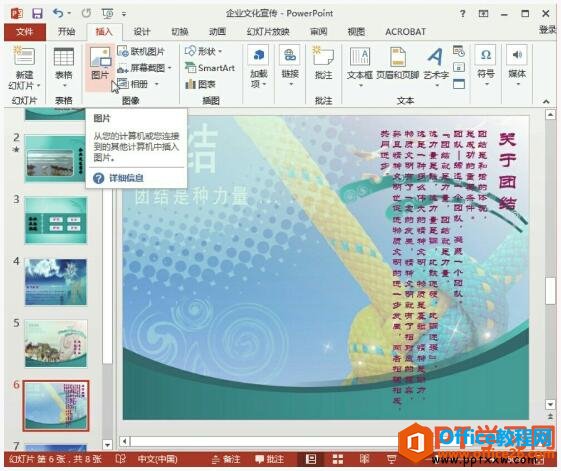Screen dimensions: 561x471
Task: Toggle 批注 comments pane in status bar
Action: click(x=269, y=459)
